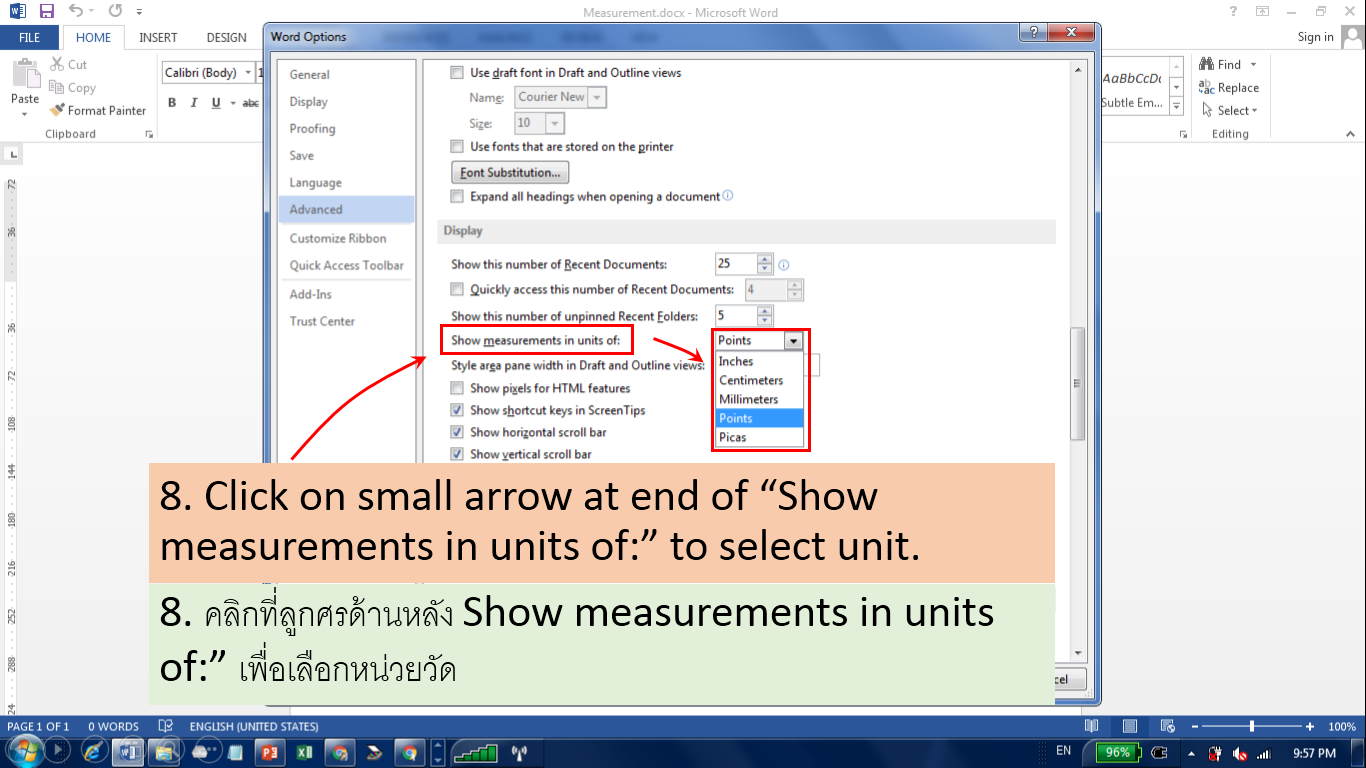
Task: Open the Font Substitution Name dropdown
Action: coord(598,96)
